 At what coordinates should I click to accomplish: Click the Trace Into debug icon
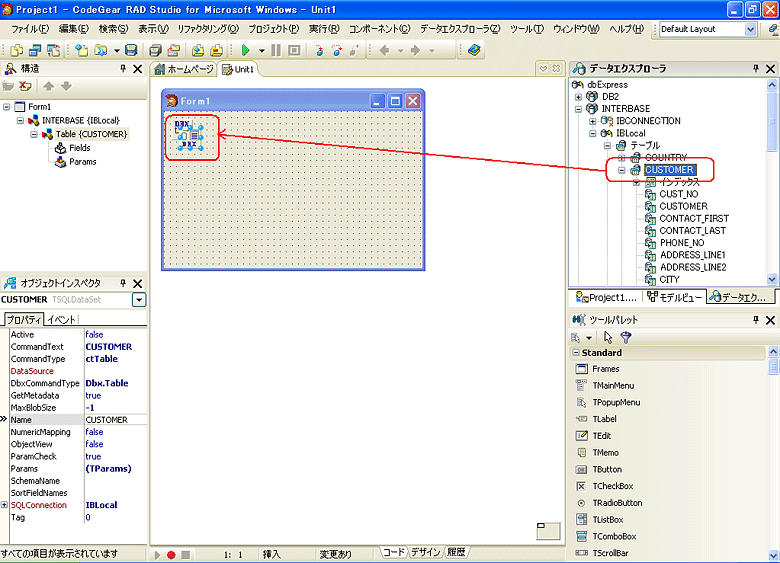click(x=319, y=50)
